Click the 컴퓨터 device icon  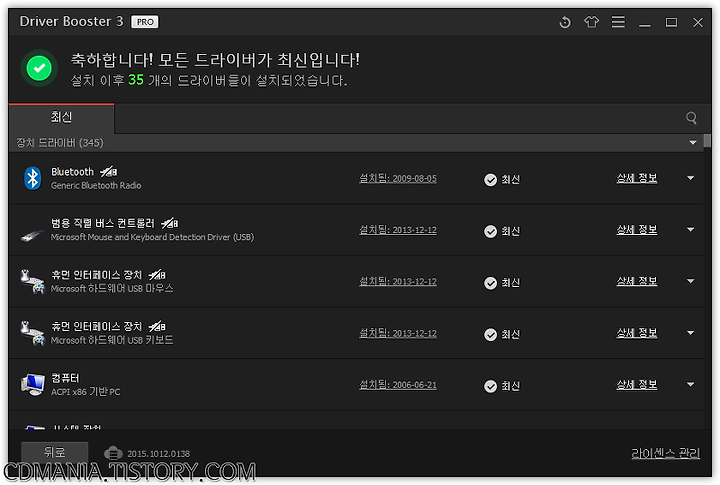pos(33,384)
